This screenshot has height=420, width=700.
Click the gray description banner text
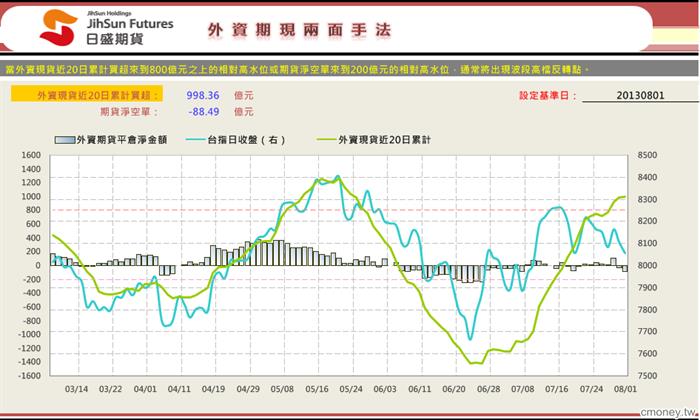297,69
